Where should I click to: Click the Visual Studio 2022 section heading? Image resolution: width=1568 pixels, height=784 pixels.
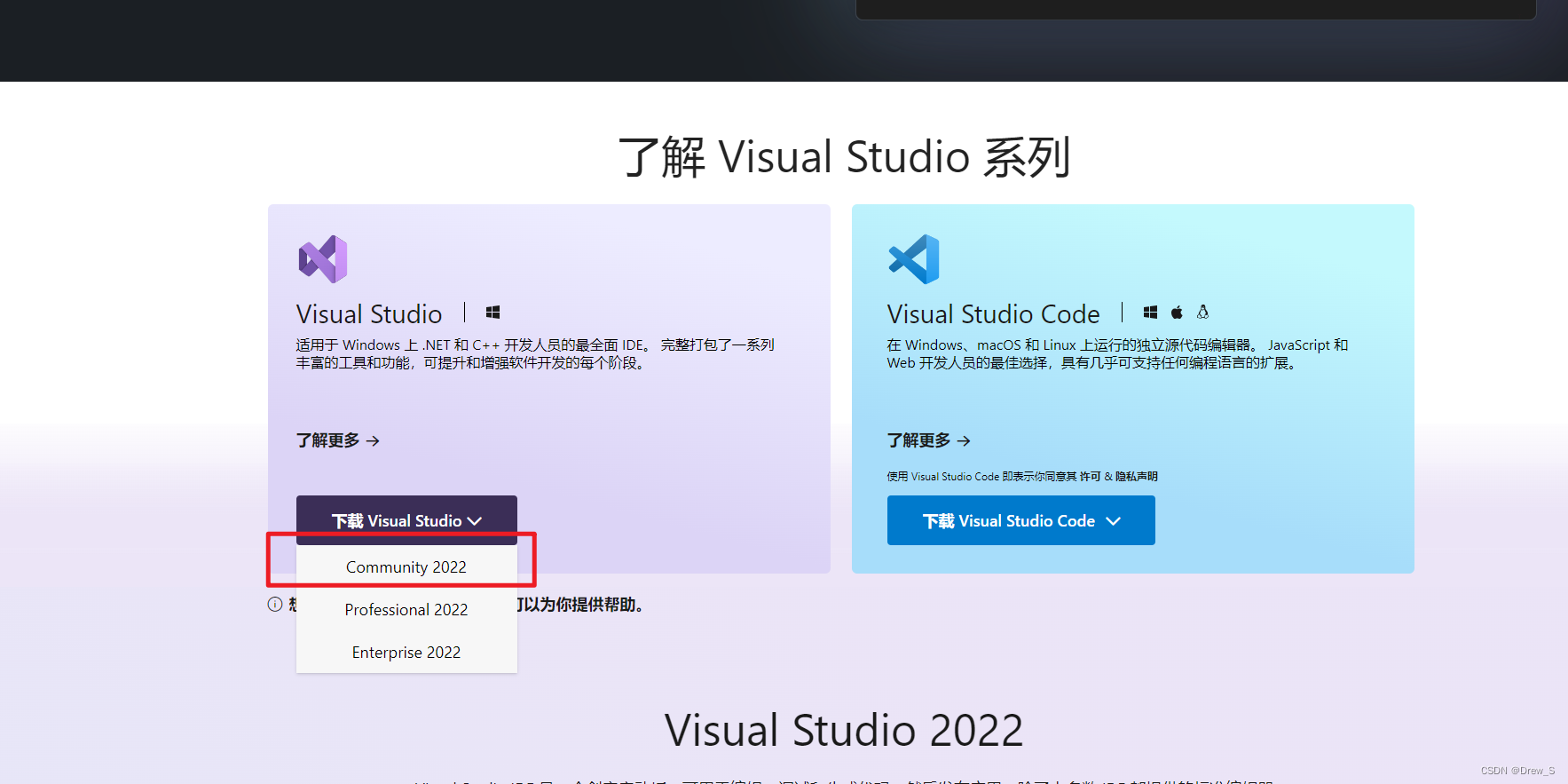pos(844,731)
